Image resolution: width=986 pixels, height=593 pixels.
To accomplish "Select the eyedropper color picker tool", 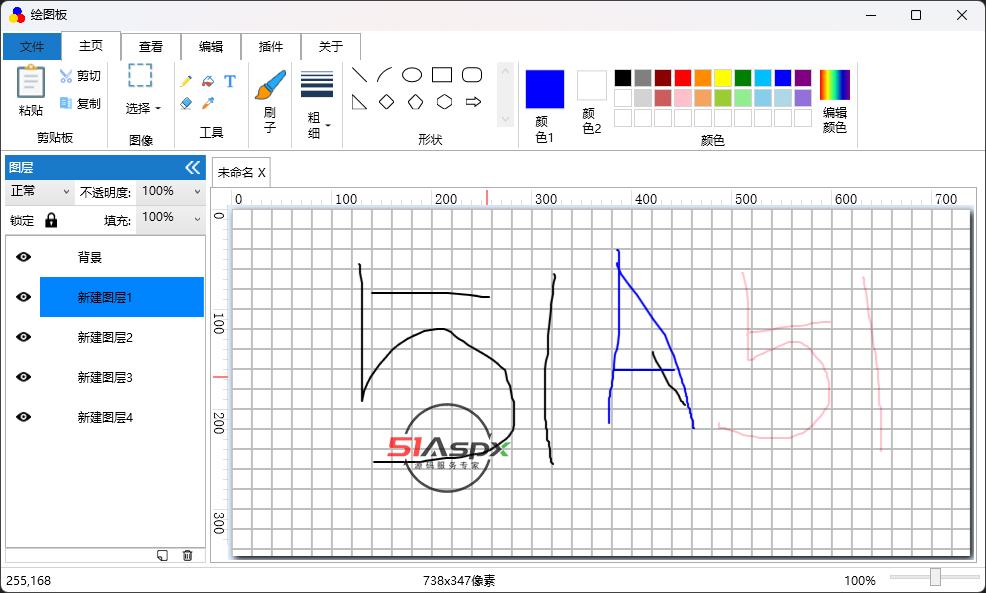I will pos(208,103).
